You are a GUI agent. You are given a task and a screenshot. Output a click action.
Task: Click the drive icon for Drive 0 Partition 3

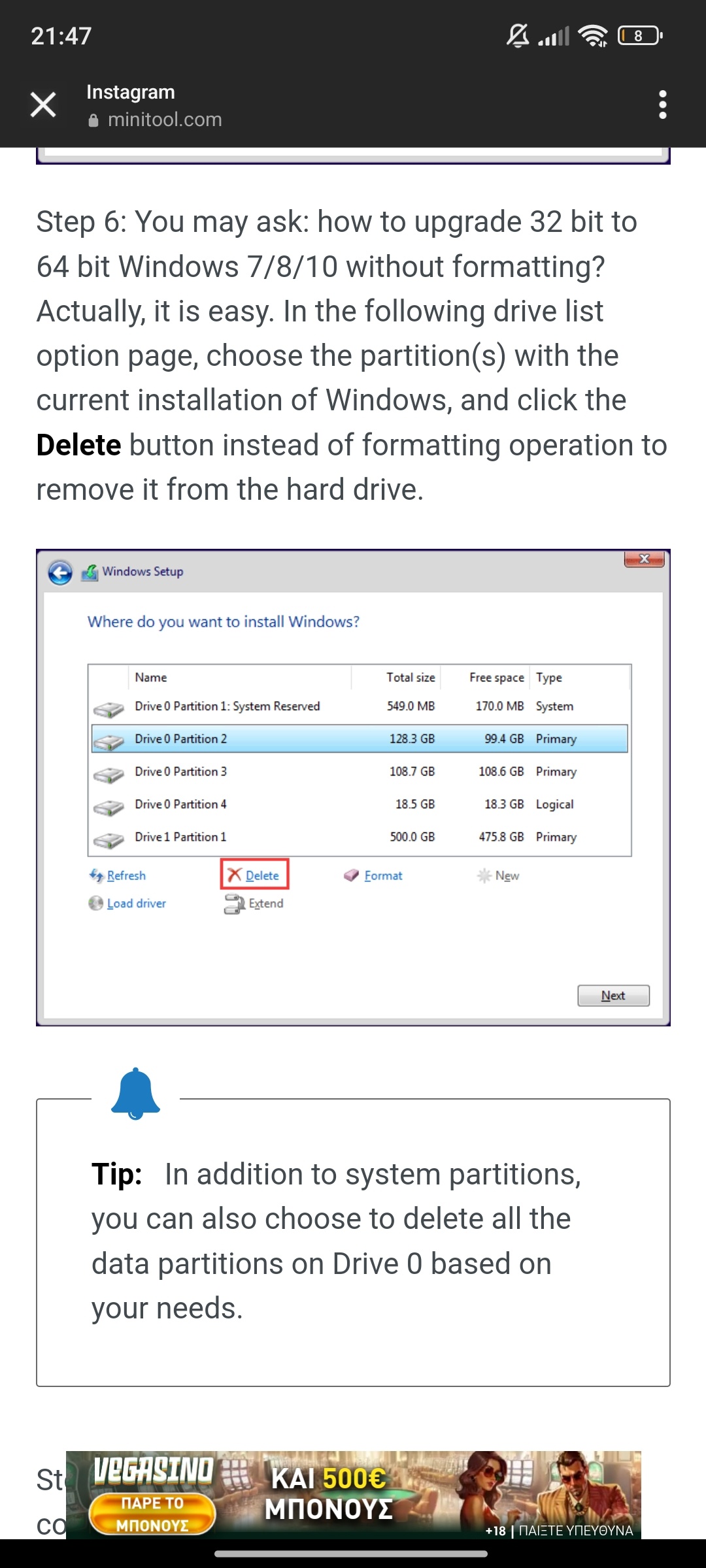109,774
